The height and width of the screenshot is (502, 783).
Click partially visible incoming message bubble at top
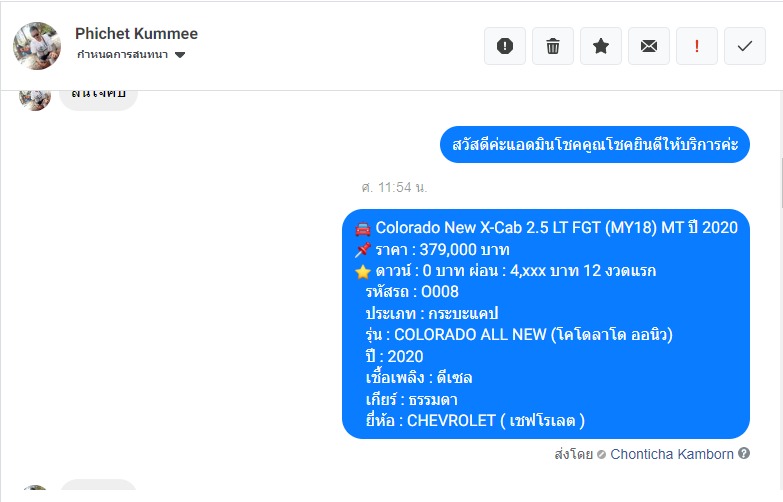[98, 100]
